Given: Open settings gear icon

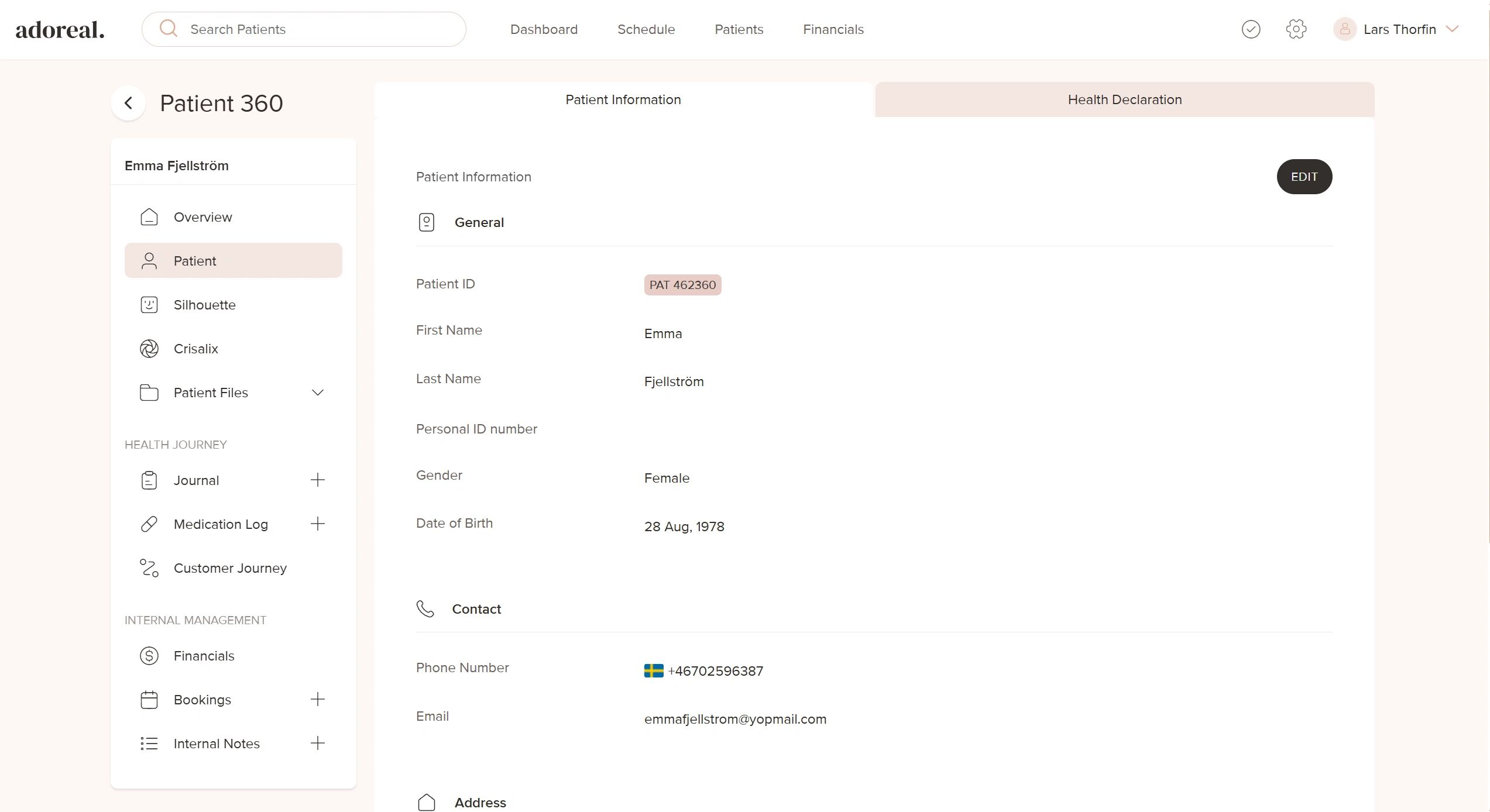Looking at the screenshot, I should (x=1296, y=29).
